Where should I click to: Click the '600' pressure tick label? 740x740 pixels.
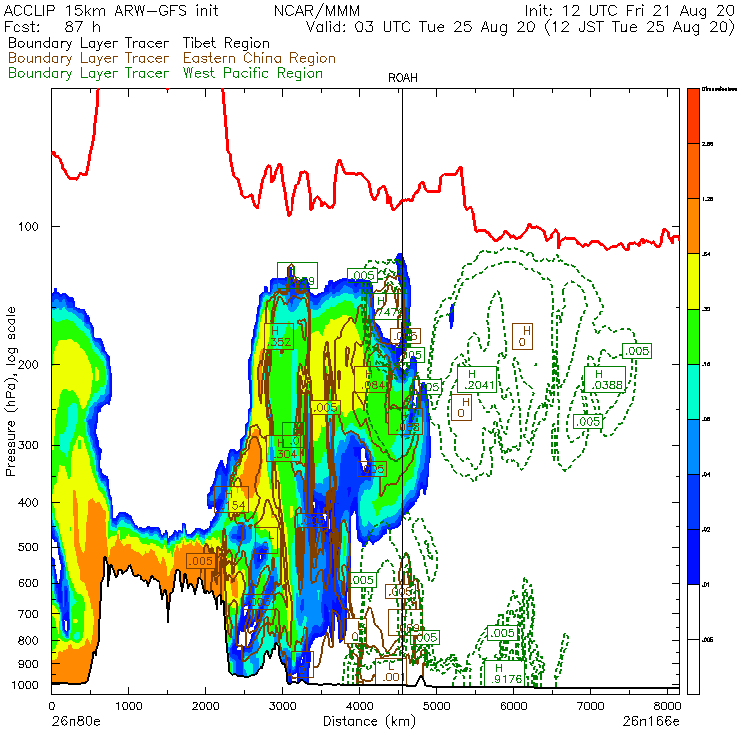click(x=28, y=583)
